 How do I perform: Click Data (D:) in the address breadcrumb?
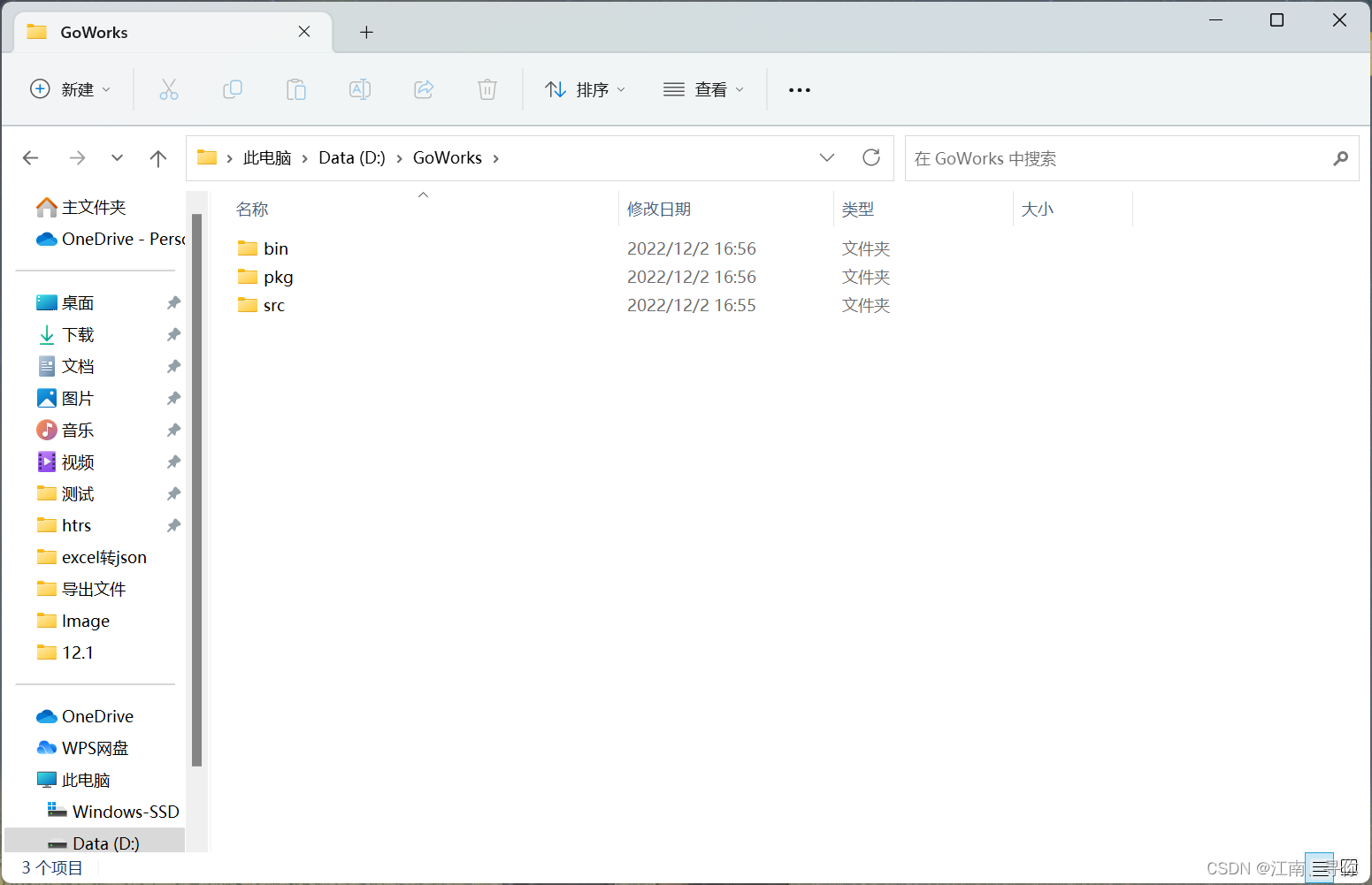click(352, 158)
